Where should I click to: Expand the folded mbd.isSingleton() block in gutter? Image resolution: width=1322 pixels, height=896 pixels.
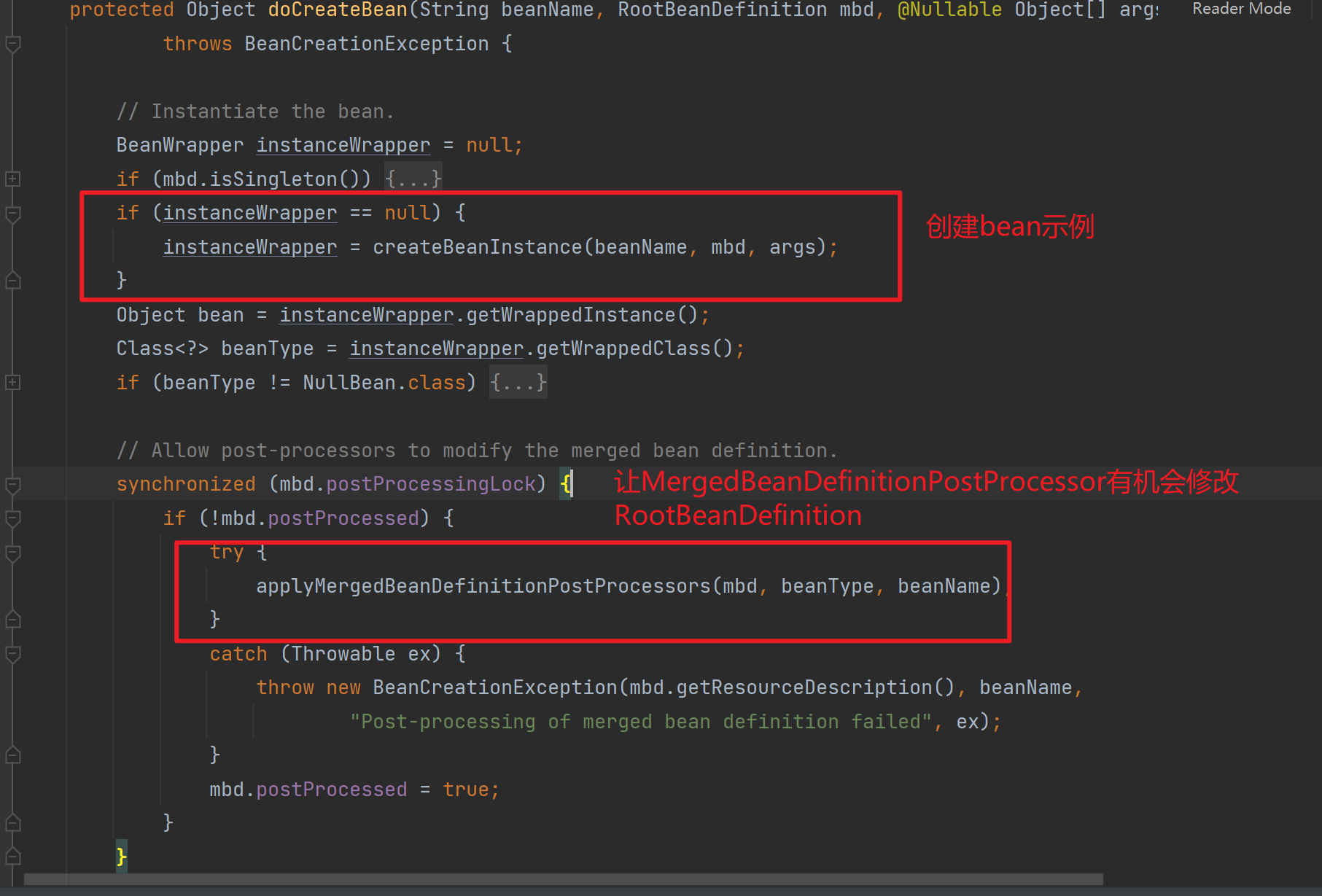[12, 179]
